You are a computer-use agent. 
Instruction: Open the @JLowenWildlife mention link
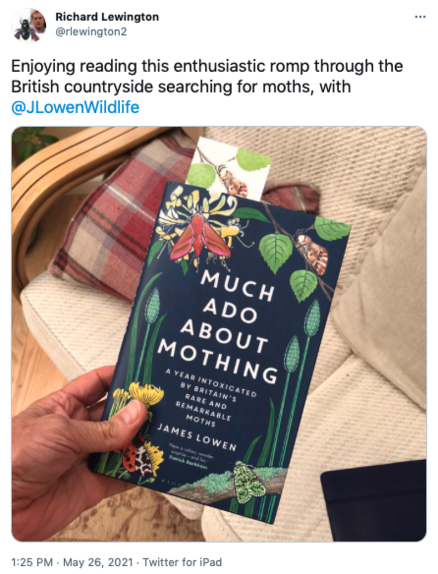click(x=75, y=108)
